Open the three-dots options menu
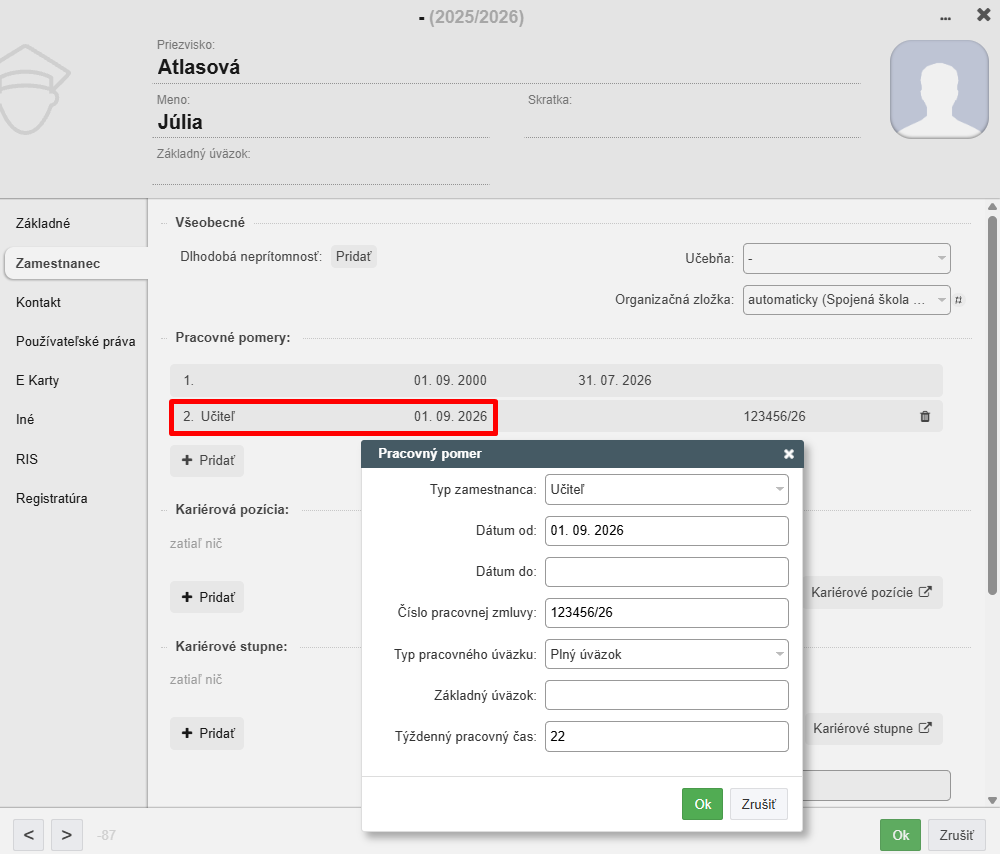1000x854 pixels. pos(945,18)
